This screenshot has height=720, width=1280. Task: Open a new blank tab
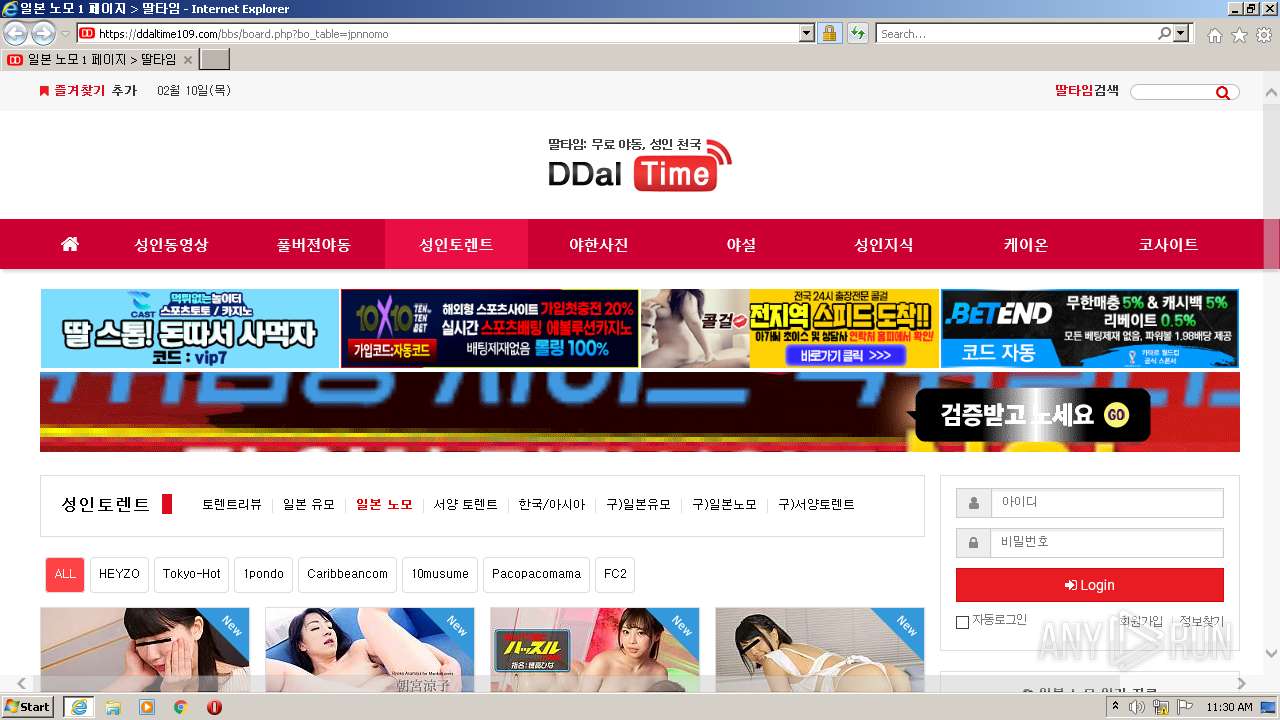pos(215,60)
